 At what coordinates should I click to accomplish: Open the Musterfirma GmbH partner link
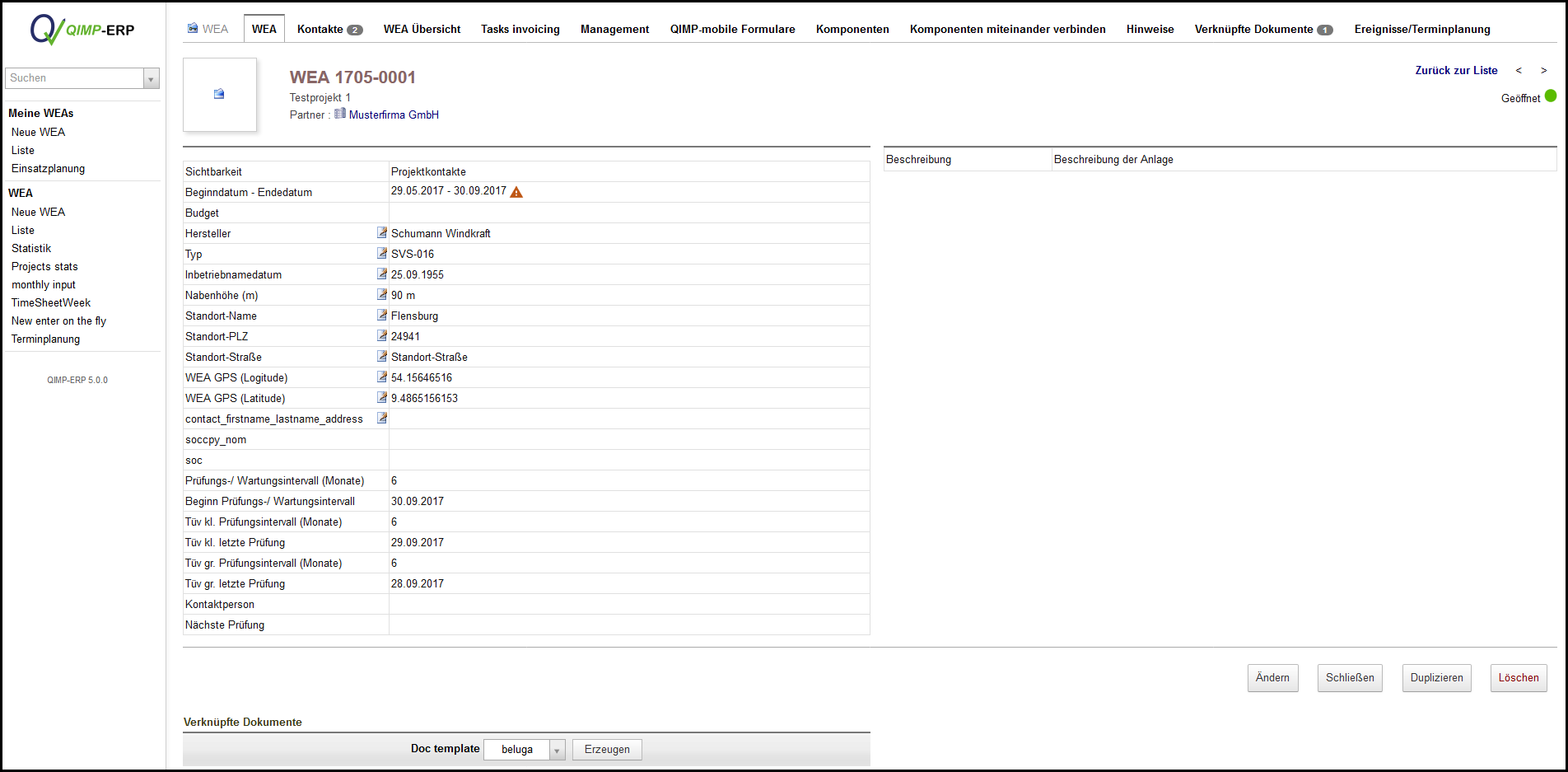(393, 115)
